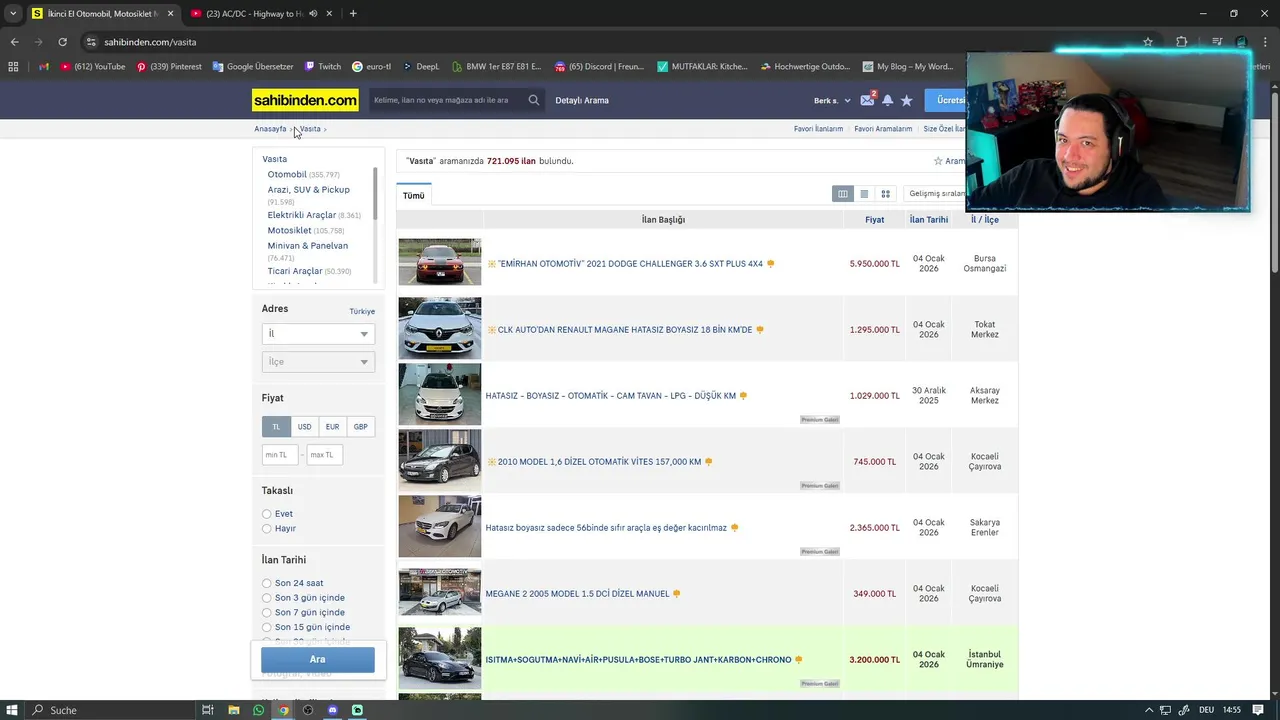The image size is (1280, 720).
Task: Open Motosiklet category
Action: (289, 231)
